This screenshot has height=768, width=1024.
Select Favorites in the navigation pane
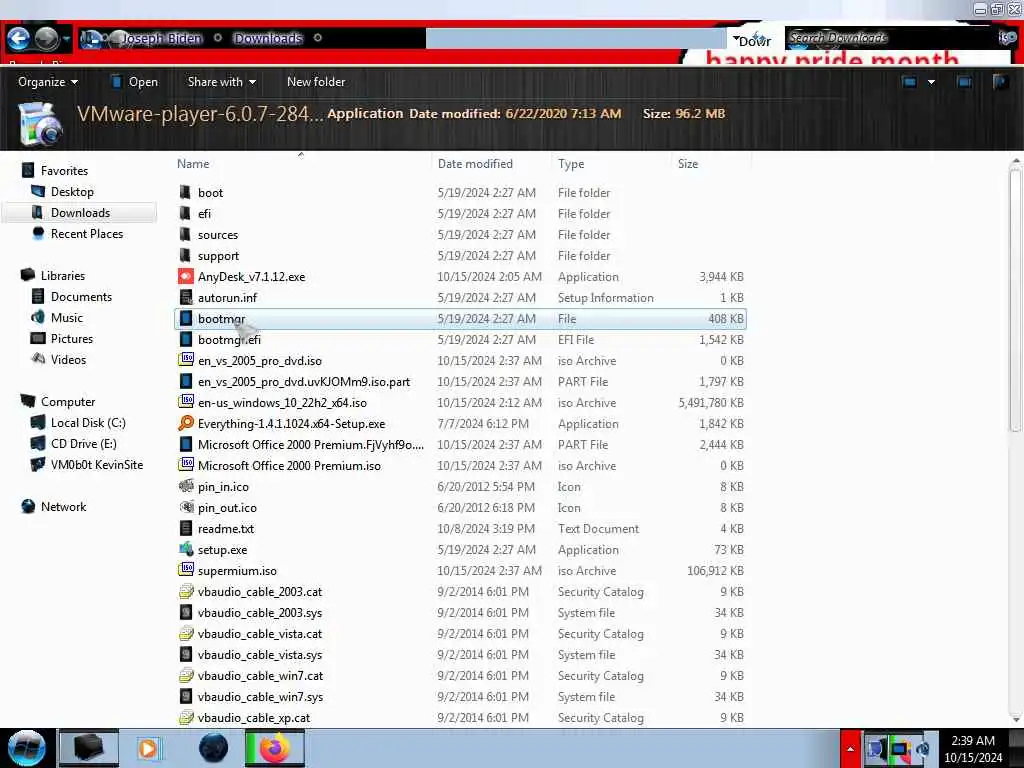coord(64,170)
